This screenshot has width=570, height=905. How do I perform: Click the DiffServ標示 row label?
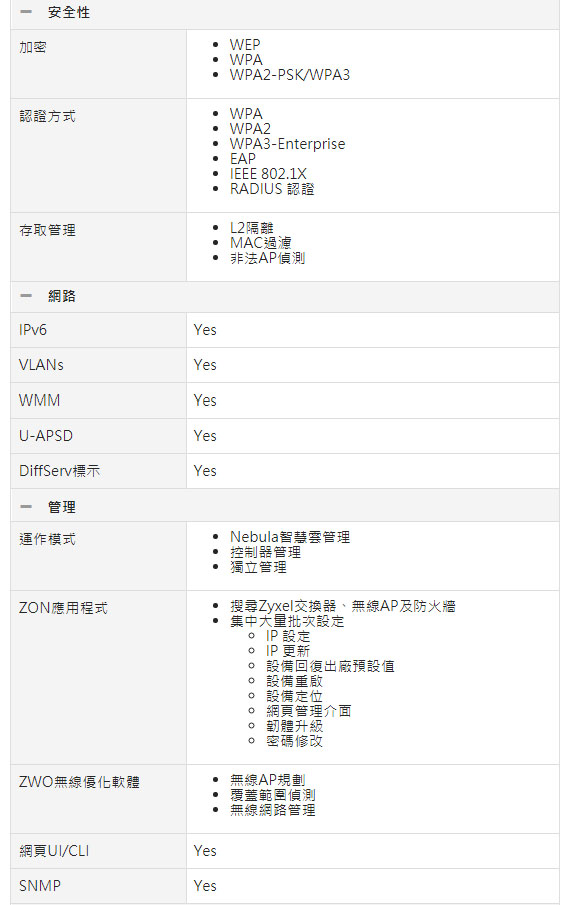click(x=59, y=471)
